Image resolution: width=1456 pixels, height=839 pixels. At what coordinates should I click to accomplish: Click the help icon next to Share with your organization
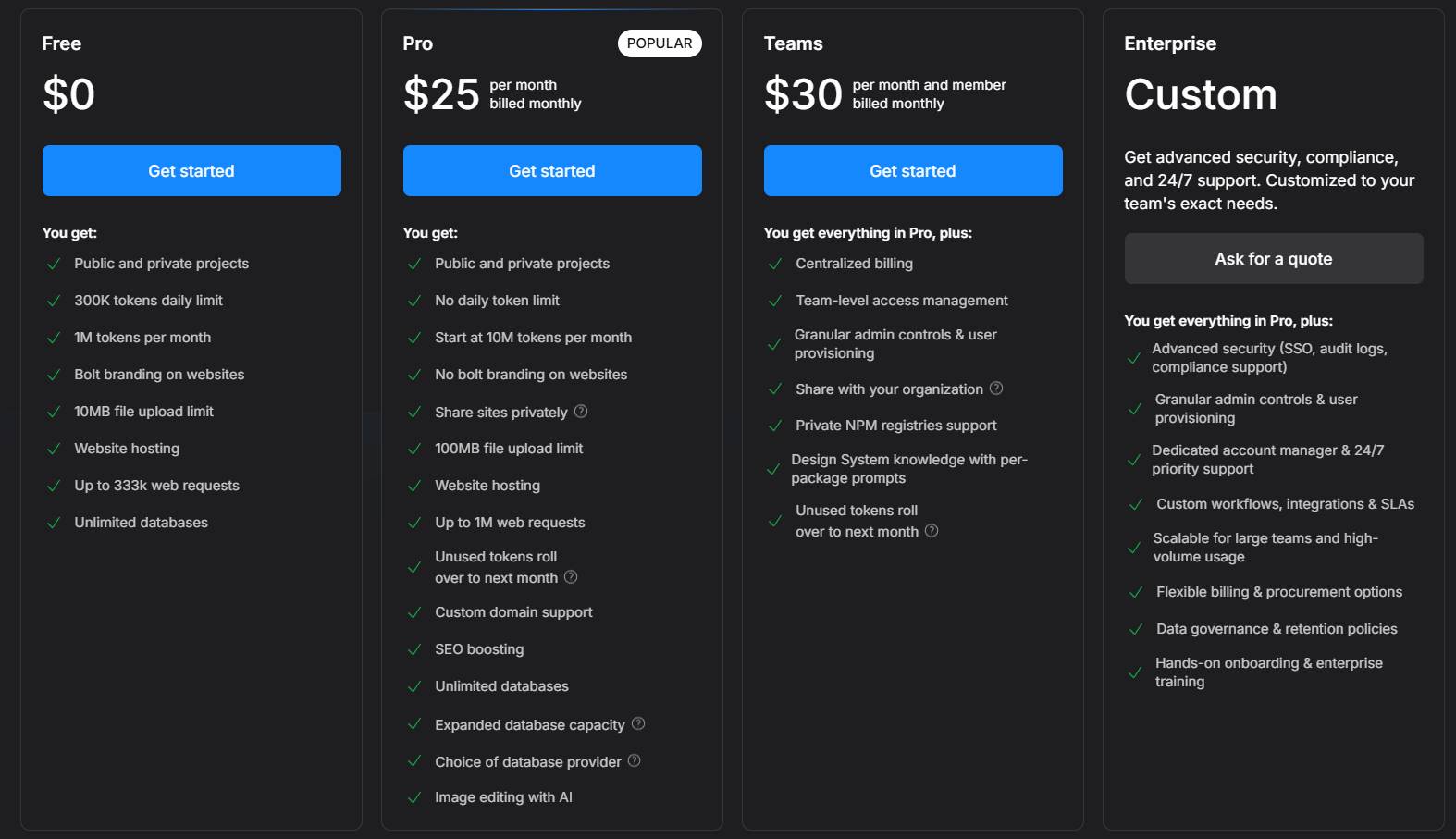(x=997, y=389)
